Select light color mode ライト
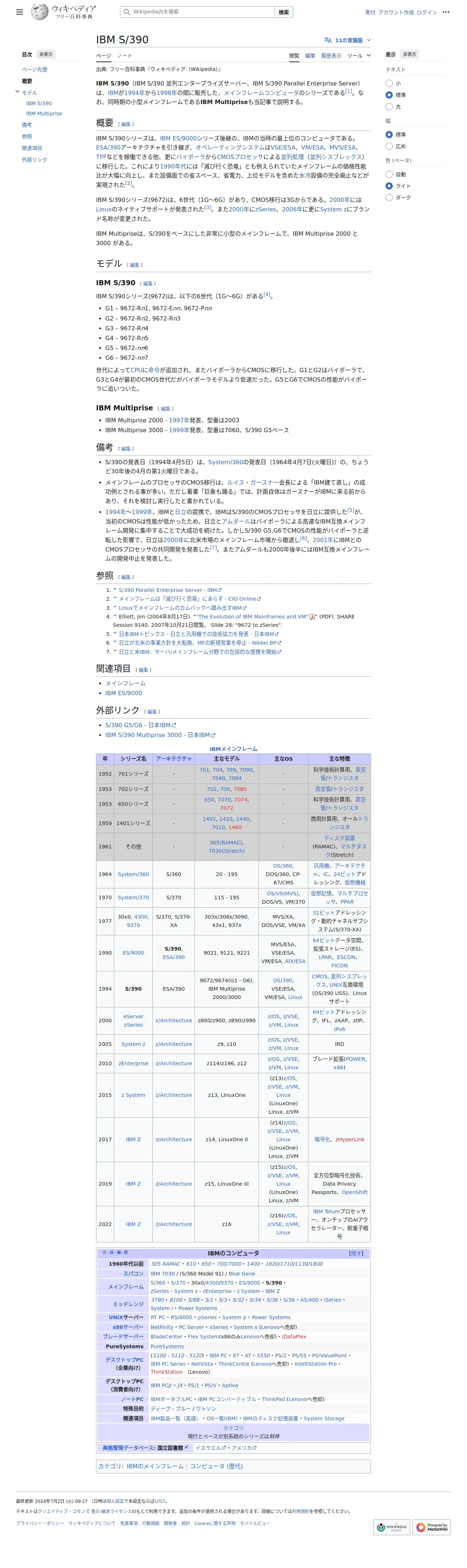The image size is (467, 1568). 389,186
